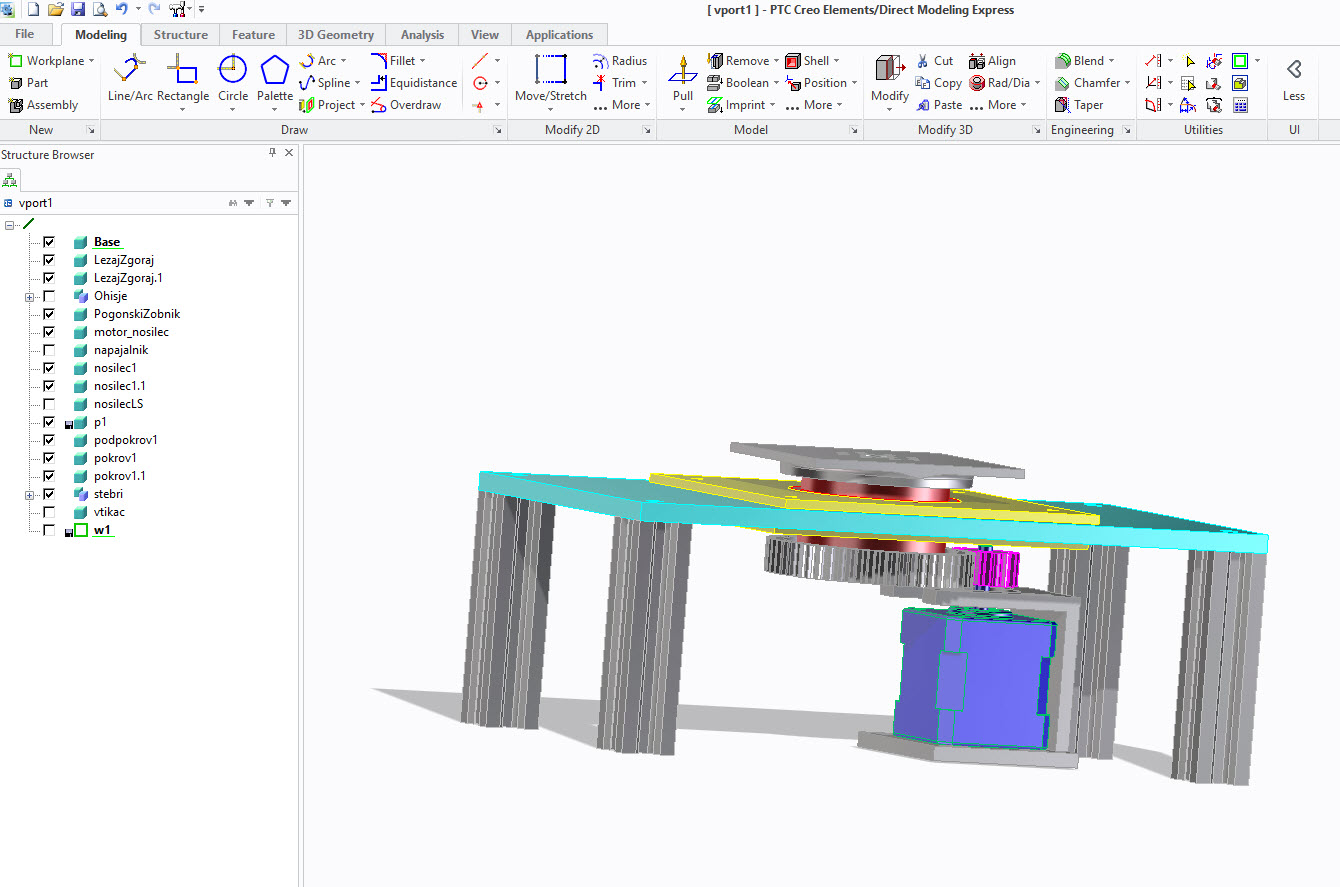1340x887 pixels.
Task: Select the Line/Arc drawing tool
Action: coord(130,78)
